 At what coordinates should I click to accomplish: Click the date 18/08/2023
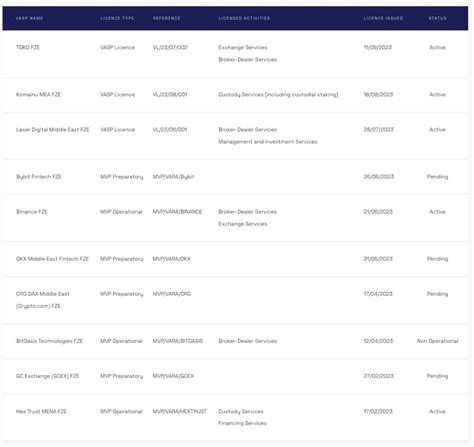[378, 94]
